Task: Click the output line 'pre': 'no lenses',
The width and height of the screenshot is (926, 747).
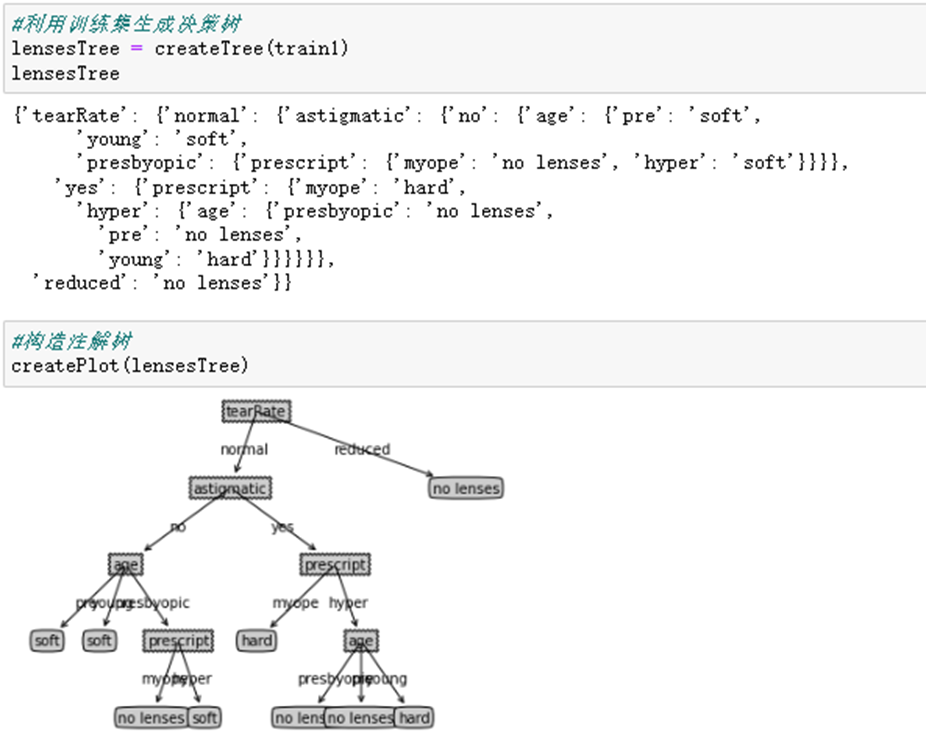Action: tap(200, 235)
